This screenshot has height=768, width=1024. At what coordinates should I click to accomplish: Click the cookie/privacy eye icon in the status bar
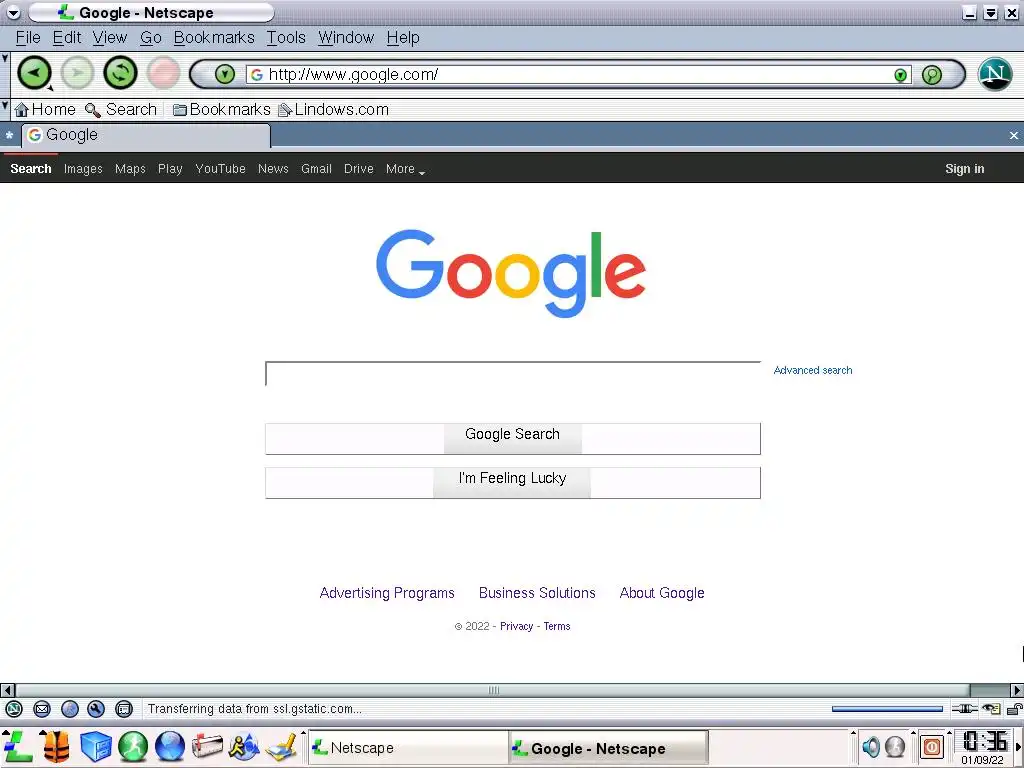(991, 709)
